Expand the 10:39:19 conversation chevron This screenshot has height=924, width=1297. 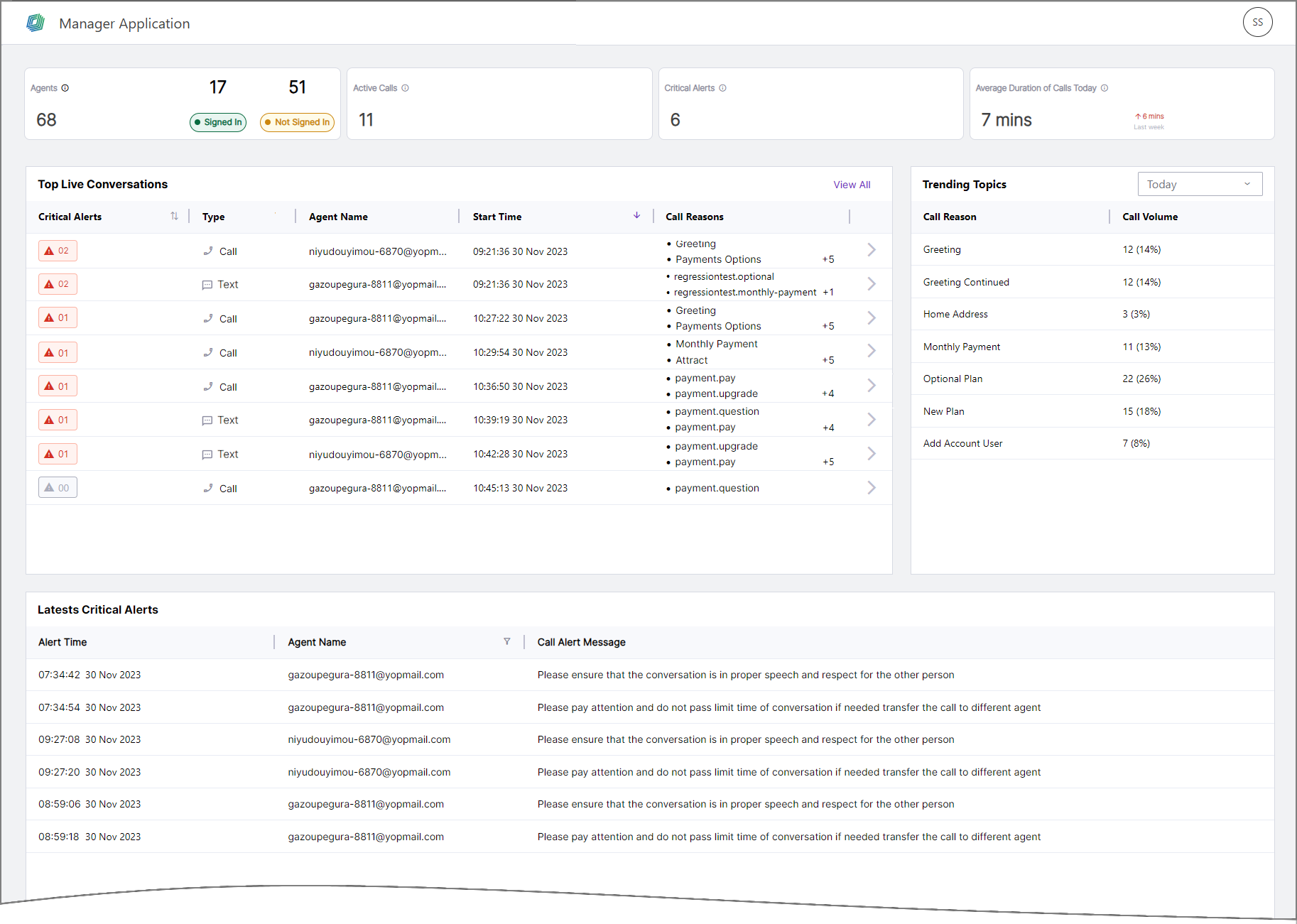click(x=872, y=420)
